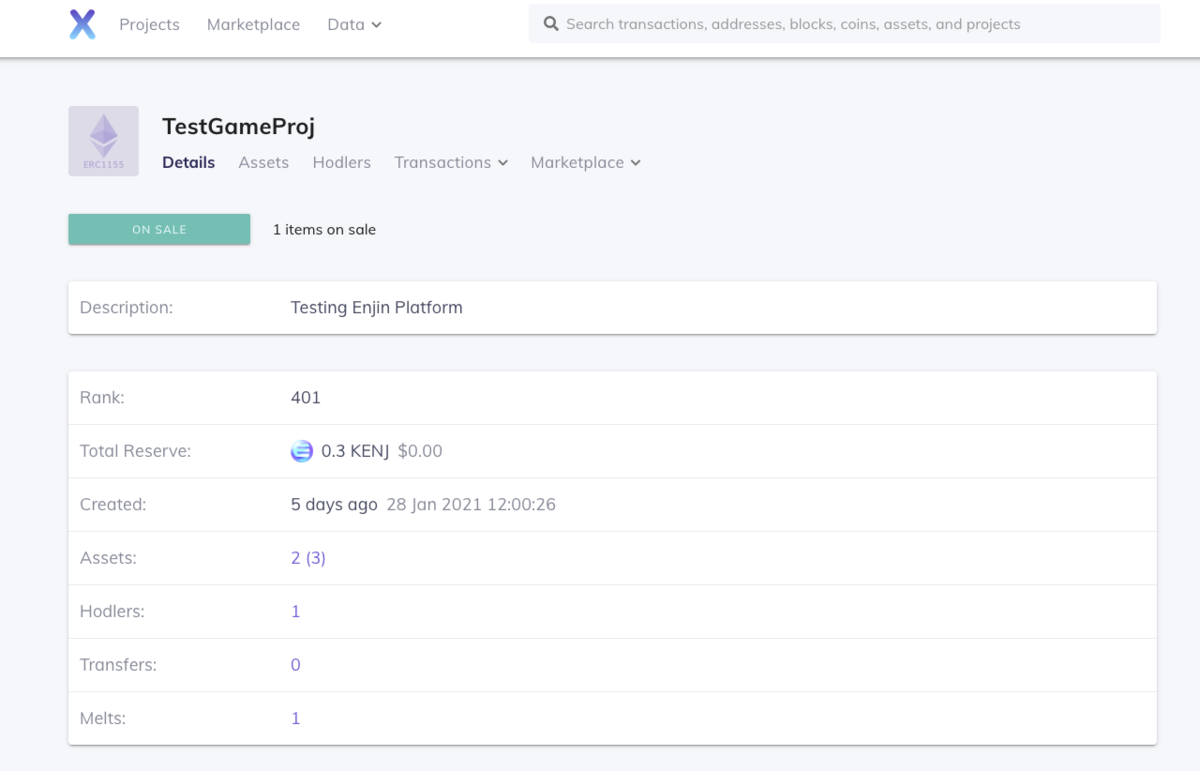
Task: Focus the search transactions input field
Action: click(x=844, y=24)
